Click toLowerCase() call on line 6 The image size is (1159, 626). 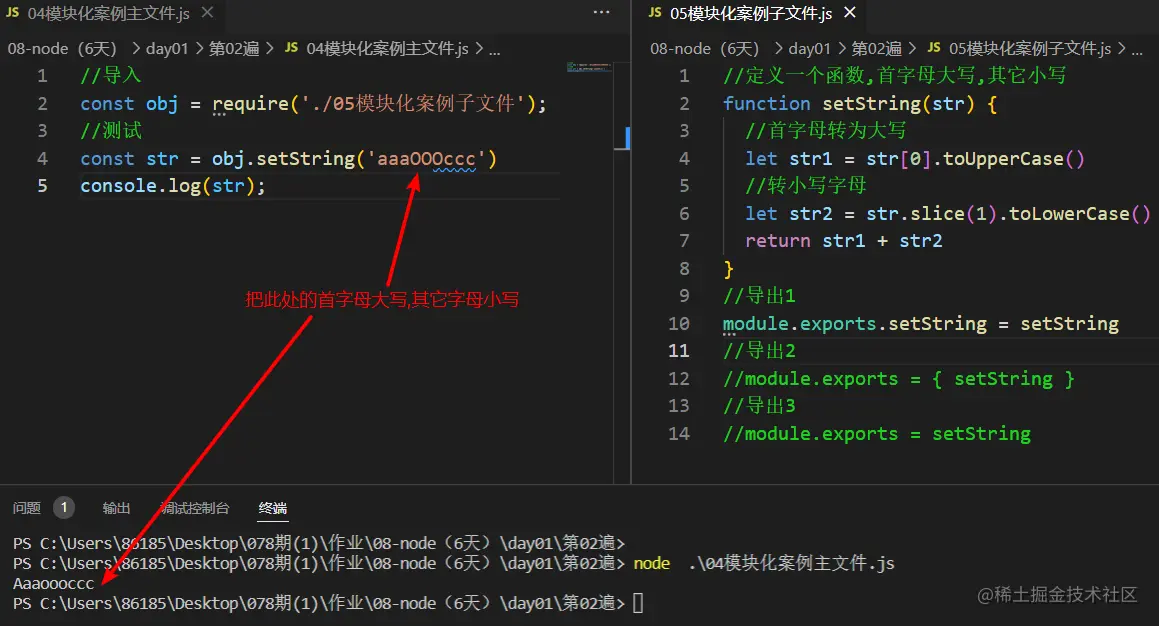(x=1079, y=214)
